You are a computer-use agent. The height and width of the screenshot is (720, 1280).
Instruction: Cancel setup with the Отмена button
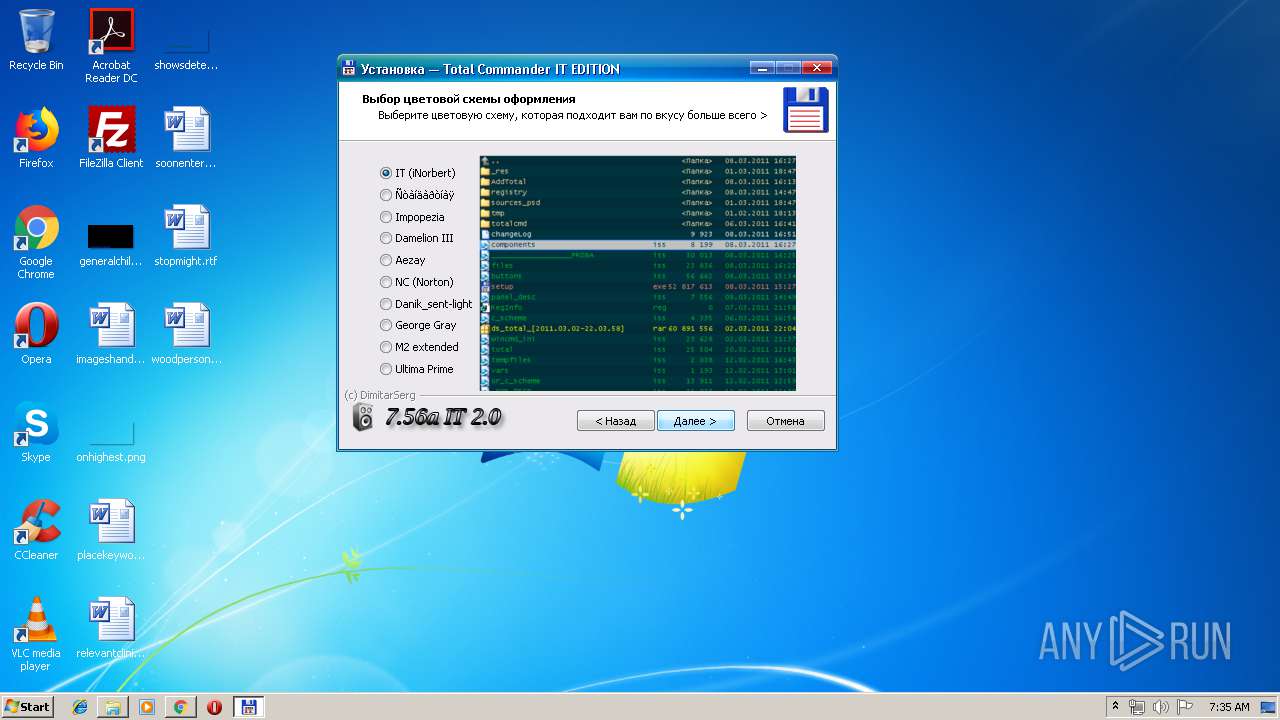point(786,421)
